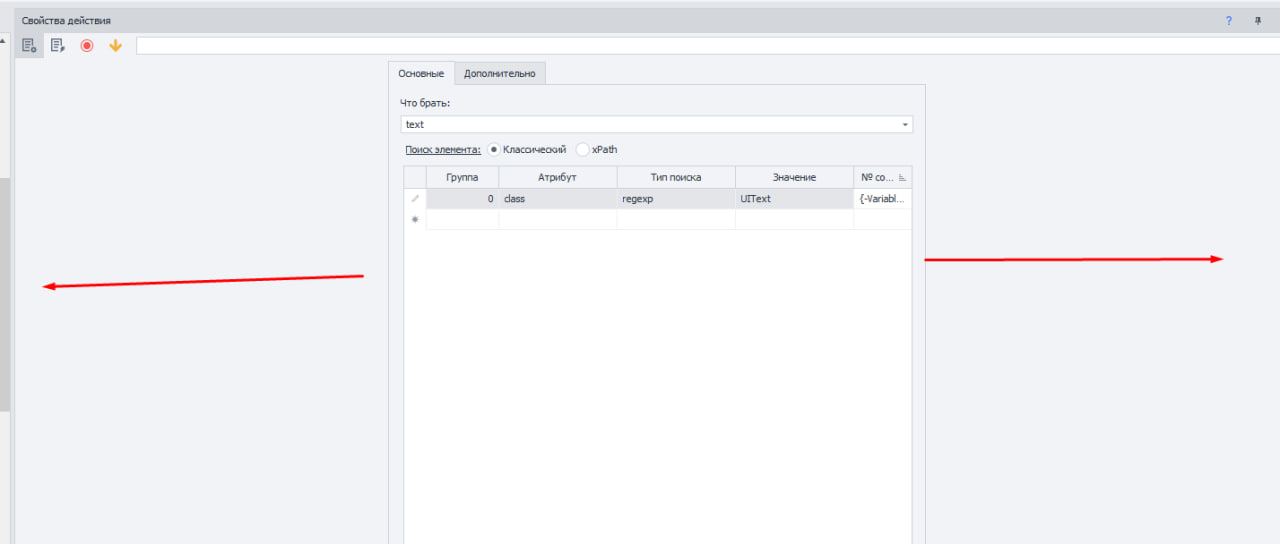Viewport: 1280px width, 544px height.
Task: Click the 'Поиск элемента:' link
Action: (x=443, y=149)
